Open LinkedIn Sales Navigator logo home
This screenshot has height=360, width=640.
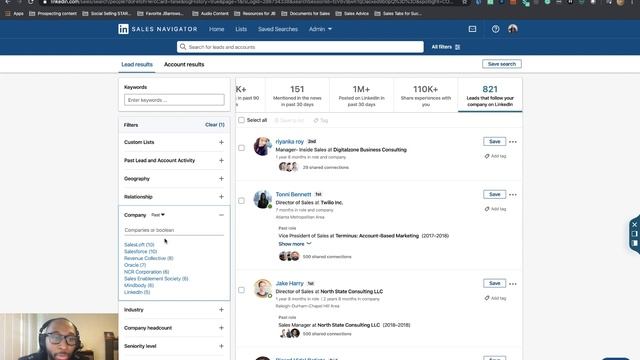(x=158, y=29)
